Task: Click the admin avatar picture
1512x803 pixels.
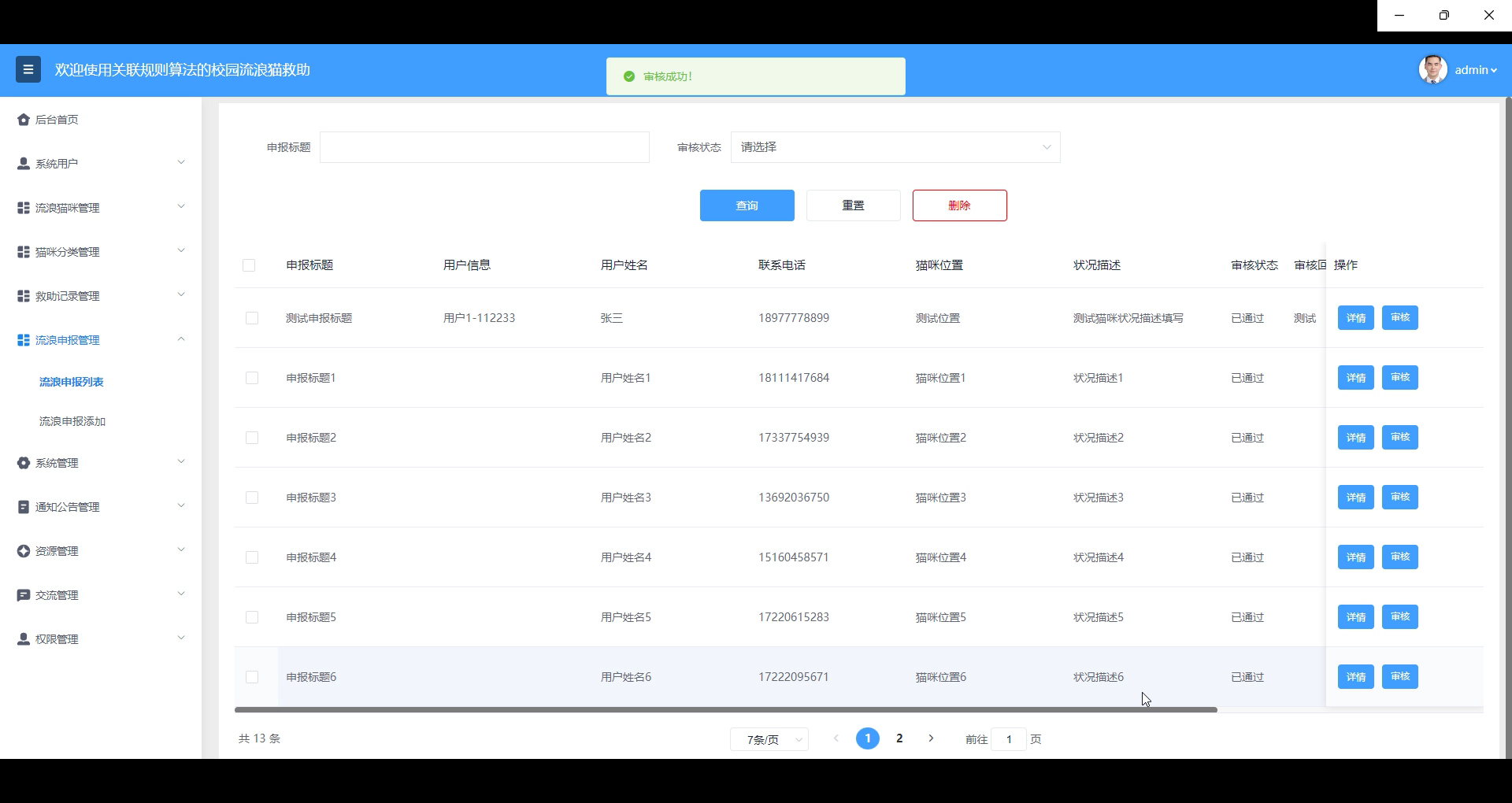Action: (1432, 69)
